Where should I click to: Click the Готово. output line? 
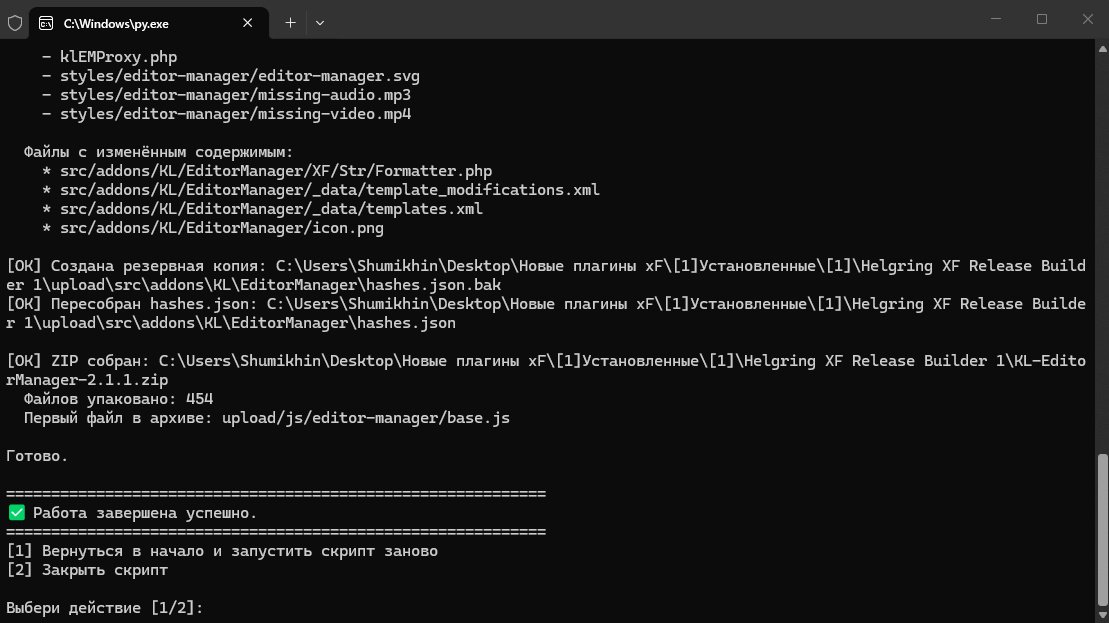point(37,456)
